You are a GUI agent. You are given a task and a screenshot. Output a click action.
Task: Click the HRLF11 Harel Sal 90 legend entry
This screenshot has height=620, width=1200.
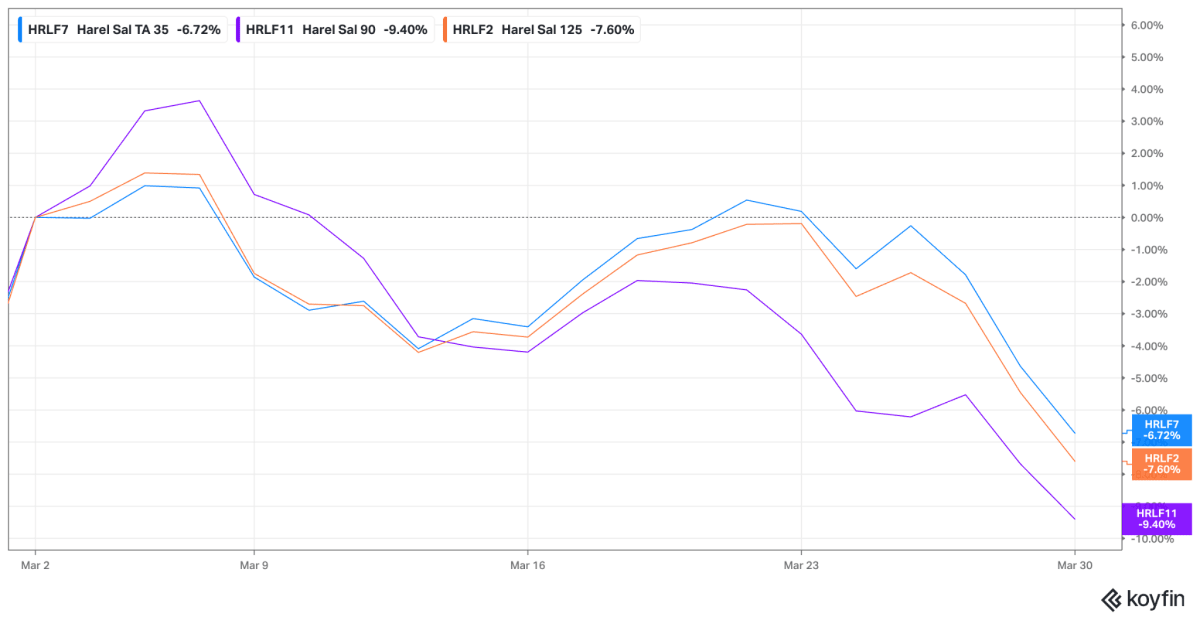tap(334, 30)
